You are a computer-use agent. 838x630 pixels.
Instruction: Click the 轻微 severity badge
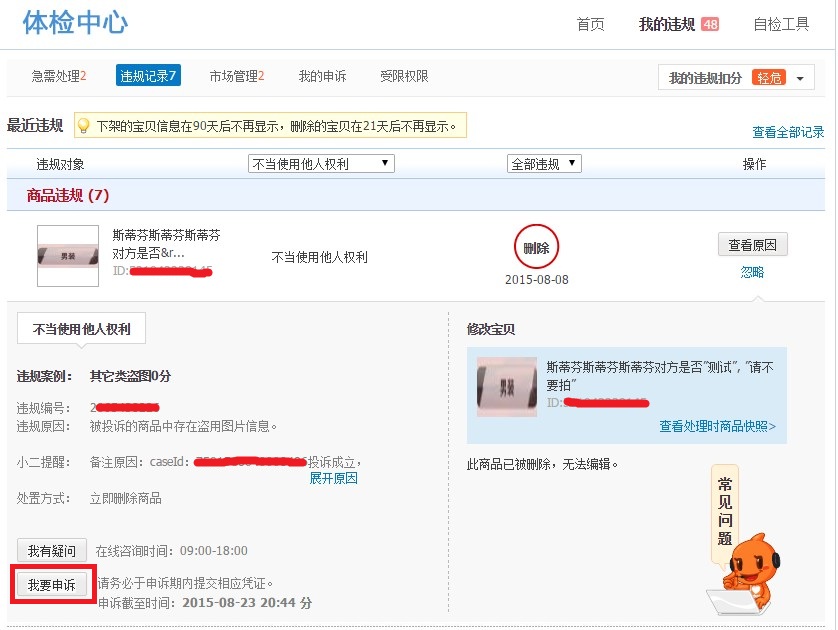[769, 78]
